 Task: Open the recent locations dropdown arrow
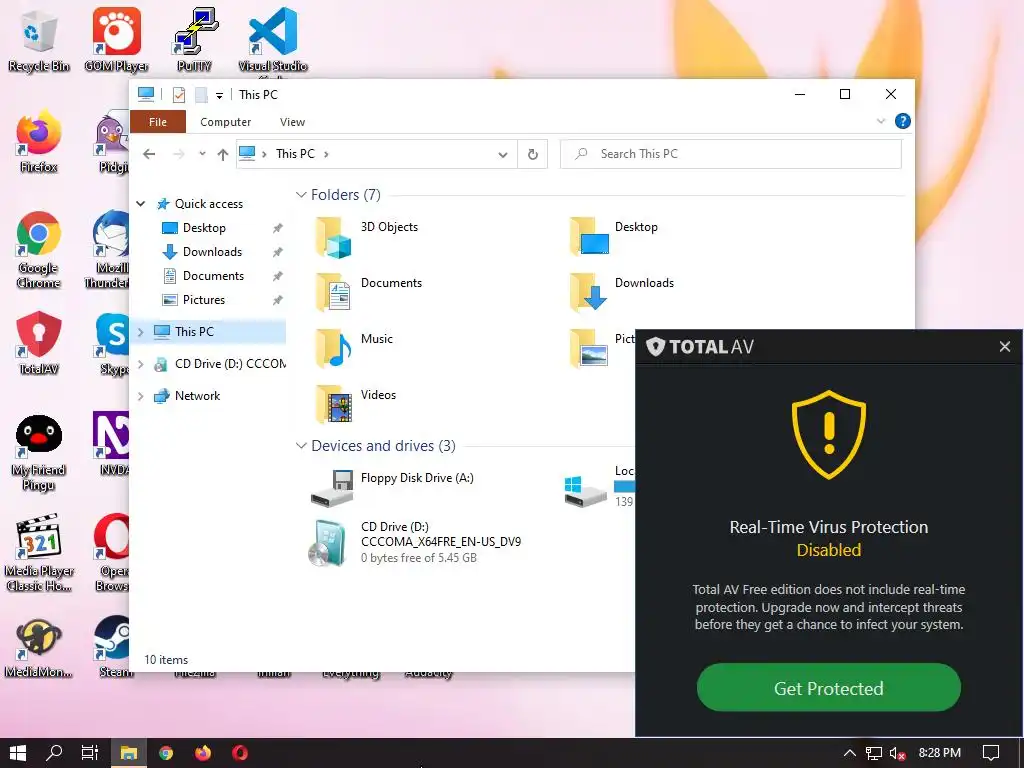point(202,154)
